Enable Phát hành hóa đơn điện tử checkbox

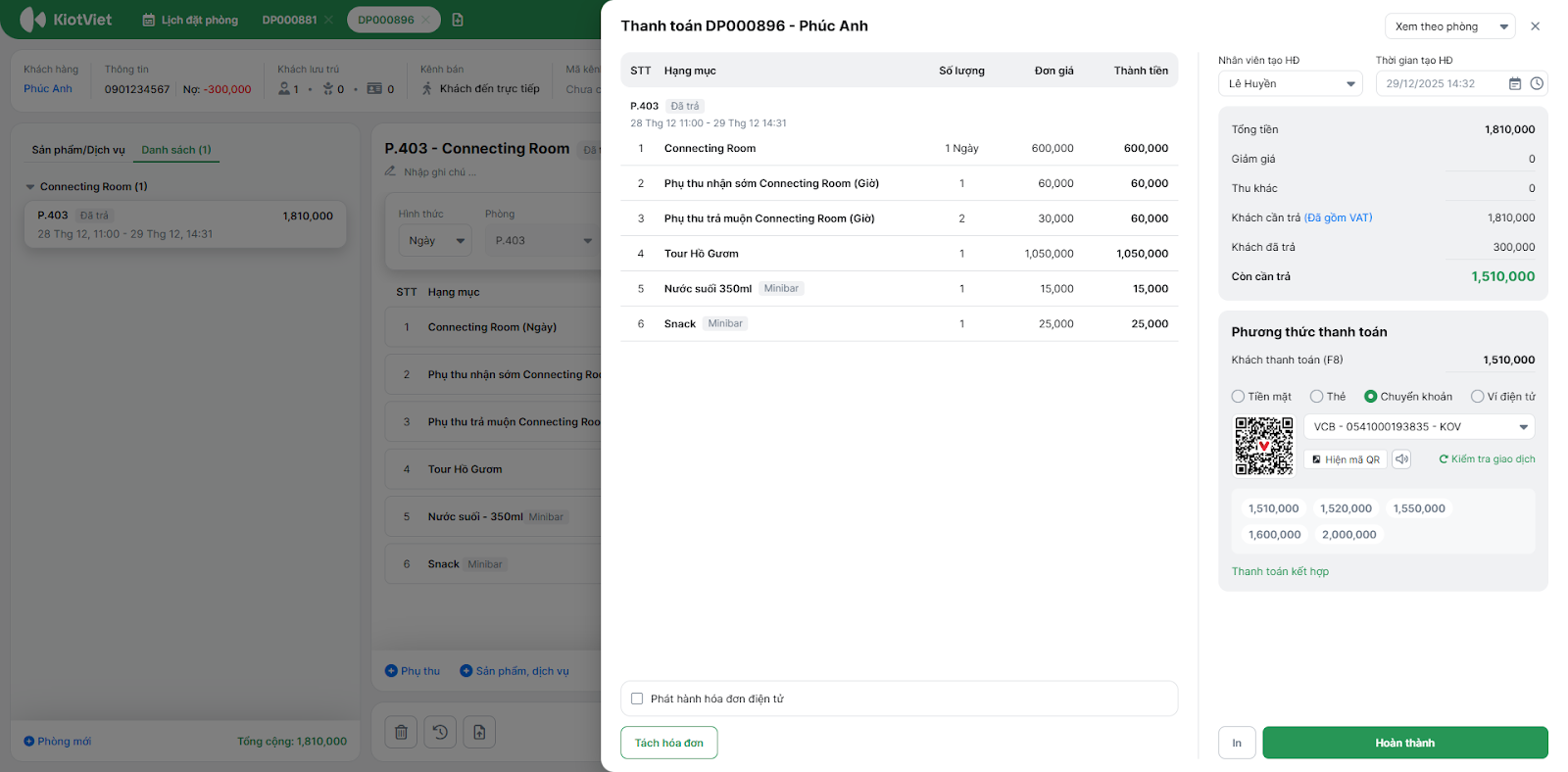click(x=637, y=699)
